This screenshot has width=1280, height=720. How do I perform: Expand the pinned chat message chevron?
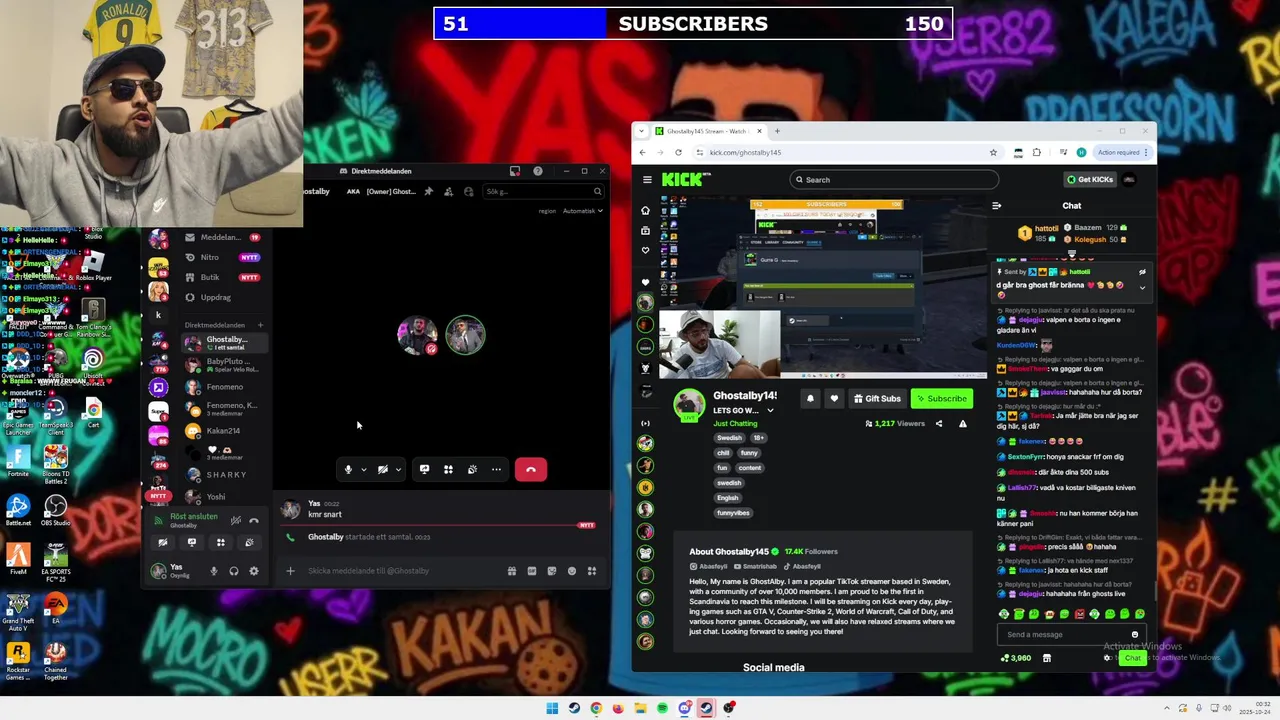[x=1142, y=287]
